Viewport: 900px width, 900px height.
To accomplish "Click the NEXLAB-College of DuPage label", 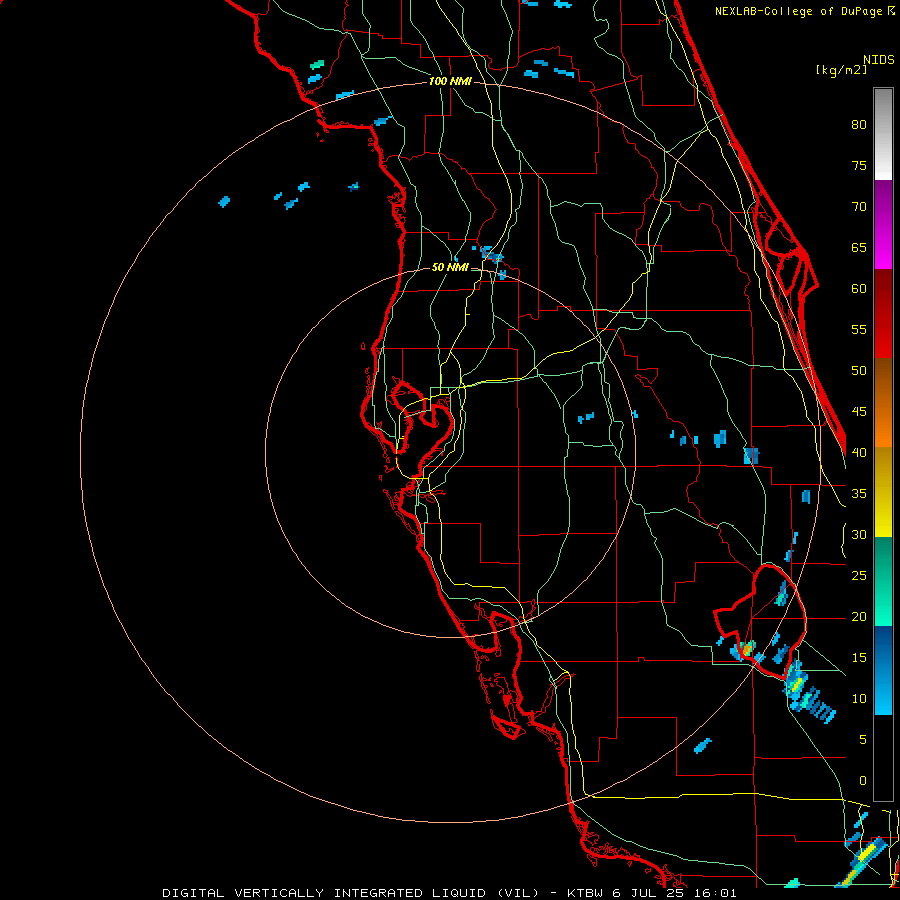I will (x=799, y=11).
